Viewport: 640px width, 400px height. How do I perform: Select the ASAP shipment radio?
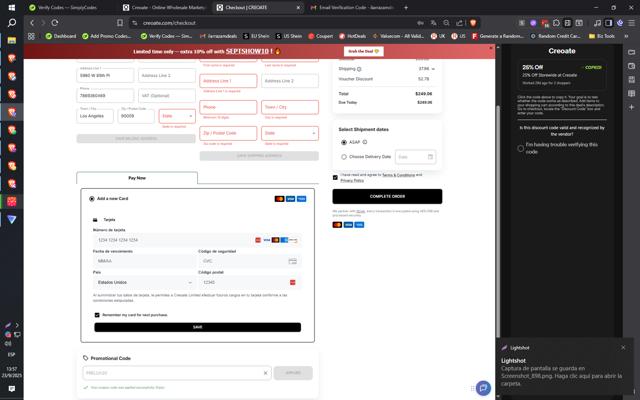click(x=344, y=142)
